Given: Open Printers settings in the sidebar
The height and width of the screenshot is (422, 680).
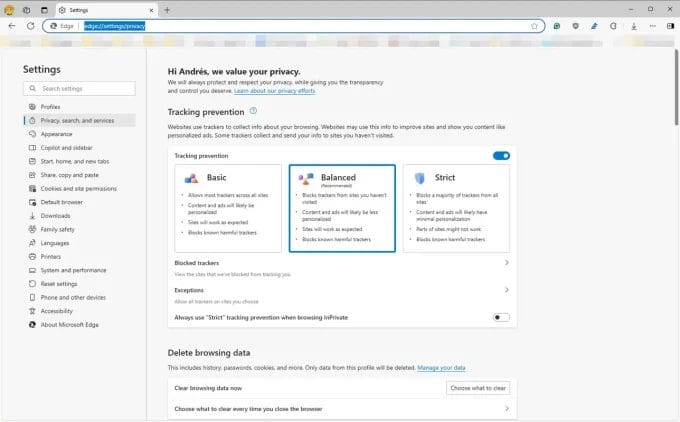Looking at the screenshot, I should pyautogui.click(x=52, y=256).
